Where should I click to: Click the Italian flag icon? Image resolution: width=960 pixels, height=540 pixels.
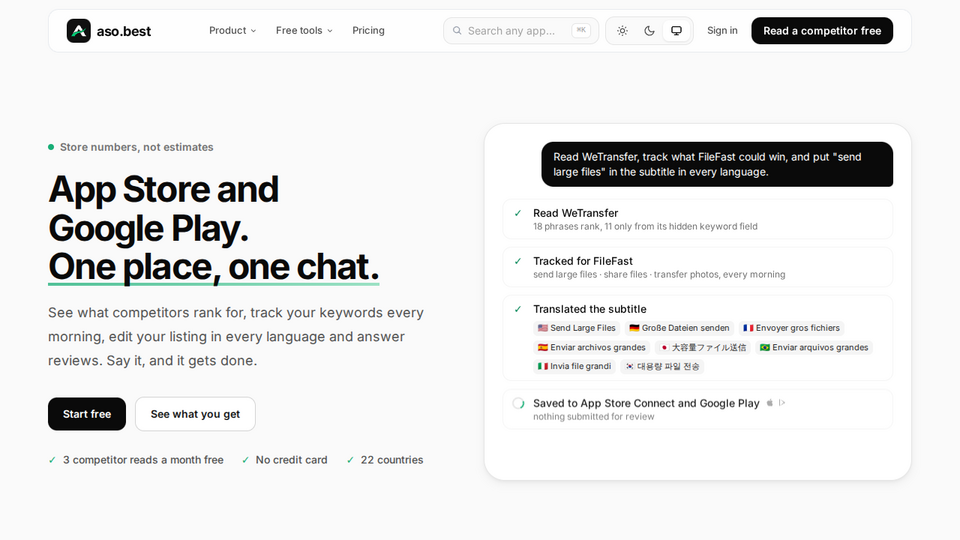pos(542,366)
